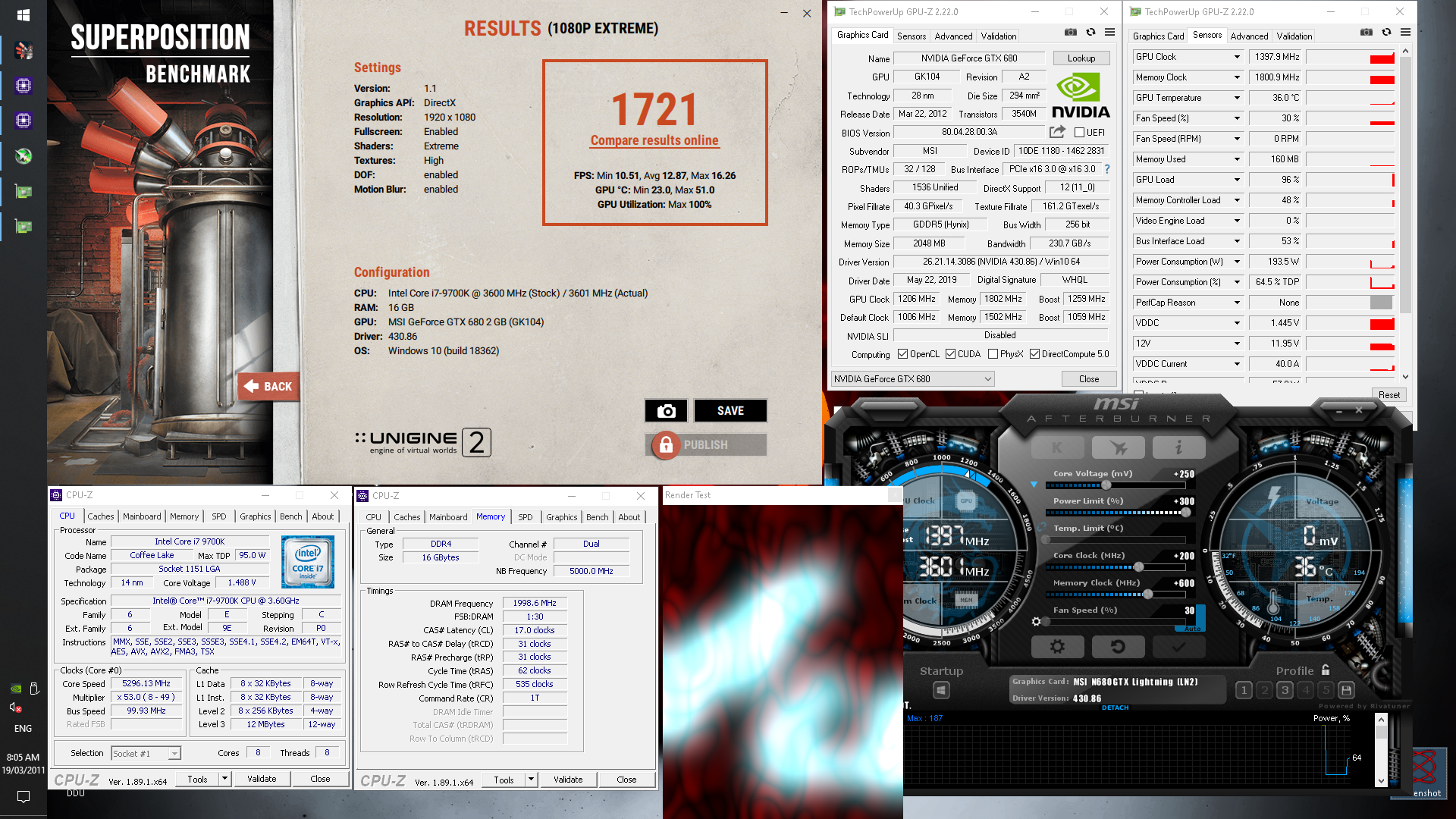
Task: Click the Afterburner graph scroll down arrow
Action: (1381, 781)
